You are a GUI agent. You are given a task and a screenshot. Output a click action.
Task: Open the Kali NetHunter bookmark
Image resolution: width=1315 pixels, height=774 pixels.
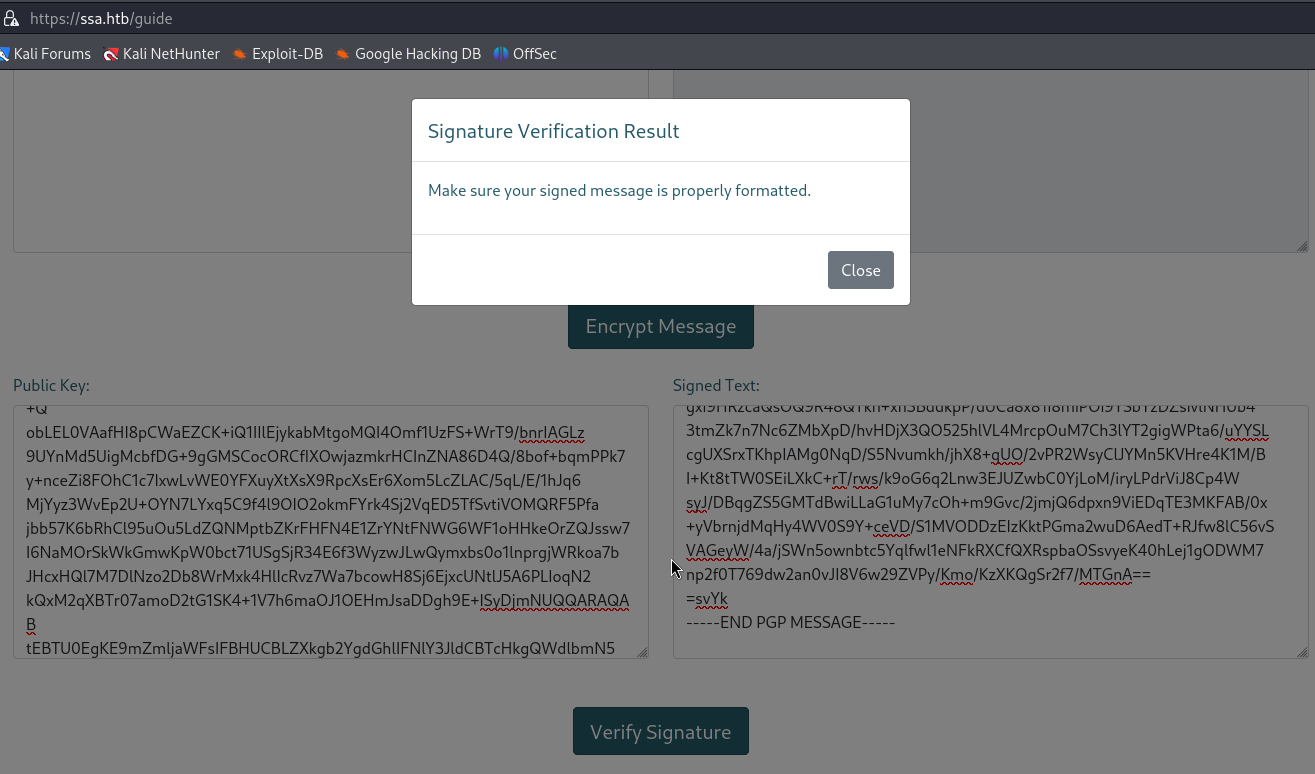point(162,54)
